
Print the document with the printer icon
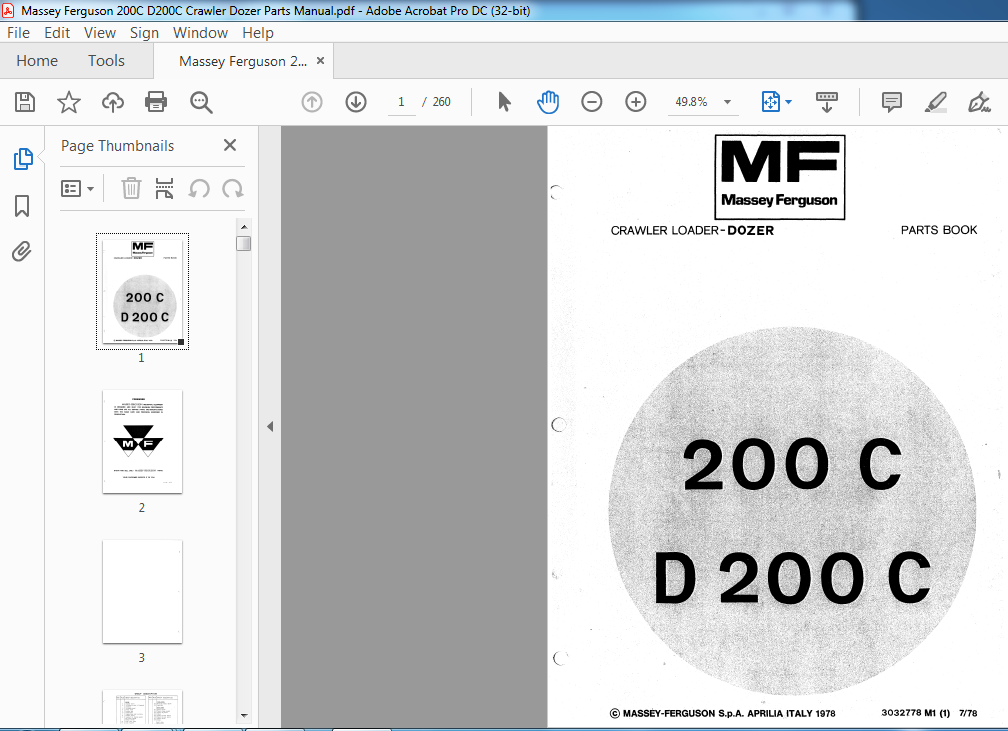point(156,102)
